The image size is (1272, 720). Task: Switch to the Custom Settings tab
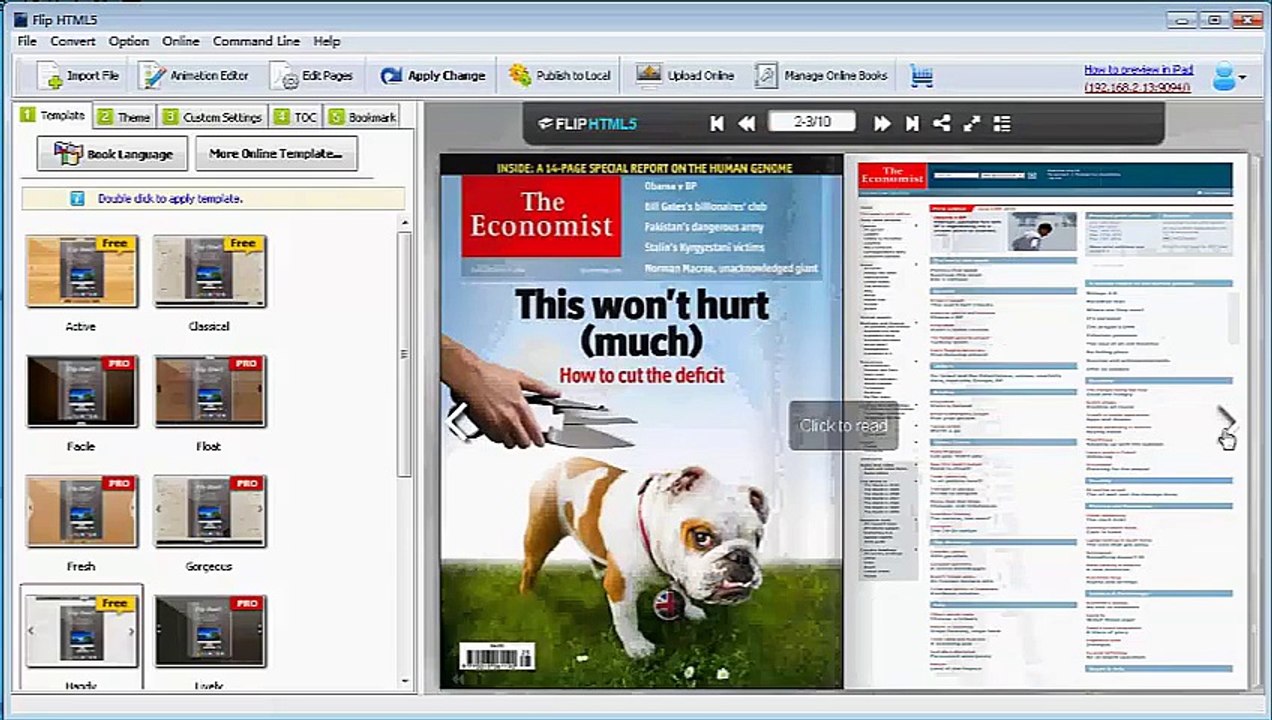[212, 117]
